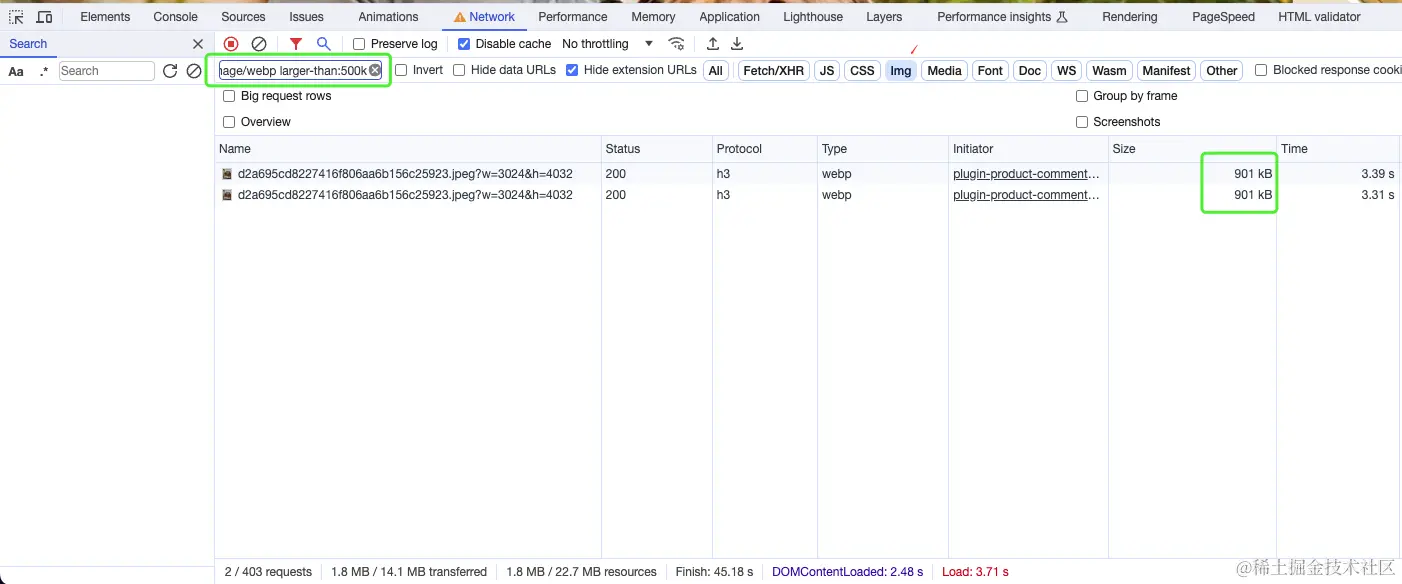This screenshot has height=584, width=1402.
Task: Filter by JS requests
Action: click(x=827, y=71)
